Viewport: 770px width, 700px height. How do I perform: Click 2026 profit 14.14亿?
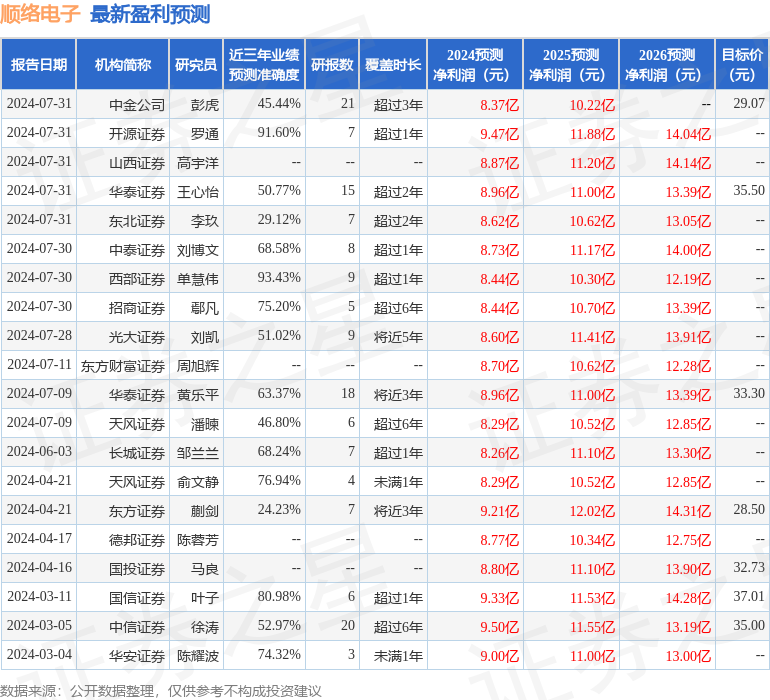tap(688, 163)
